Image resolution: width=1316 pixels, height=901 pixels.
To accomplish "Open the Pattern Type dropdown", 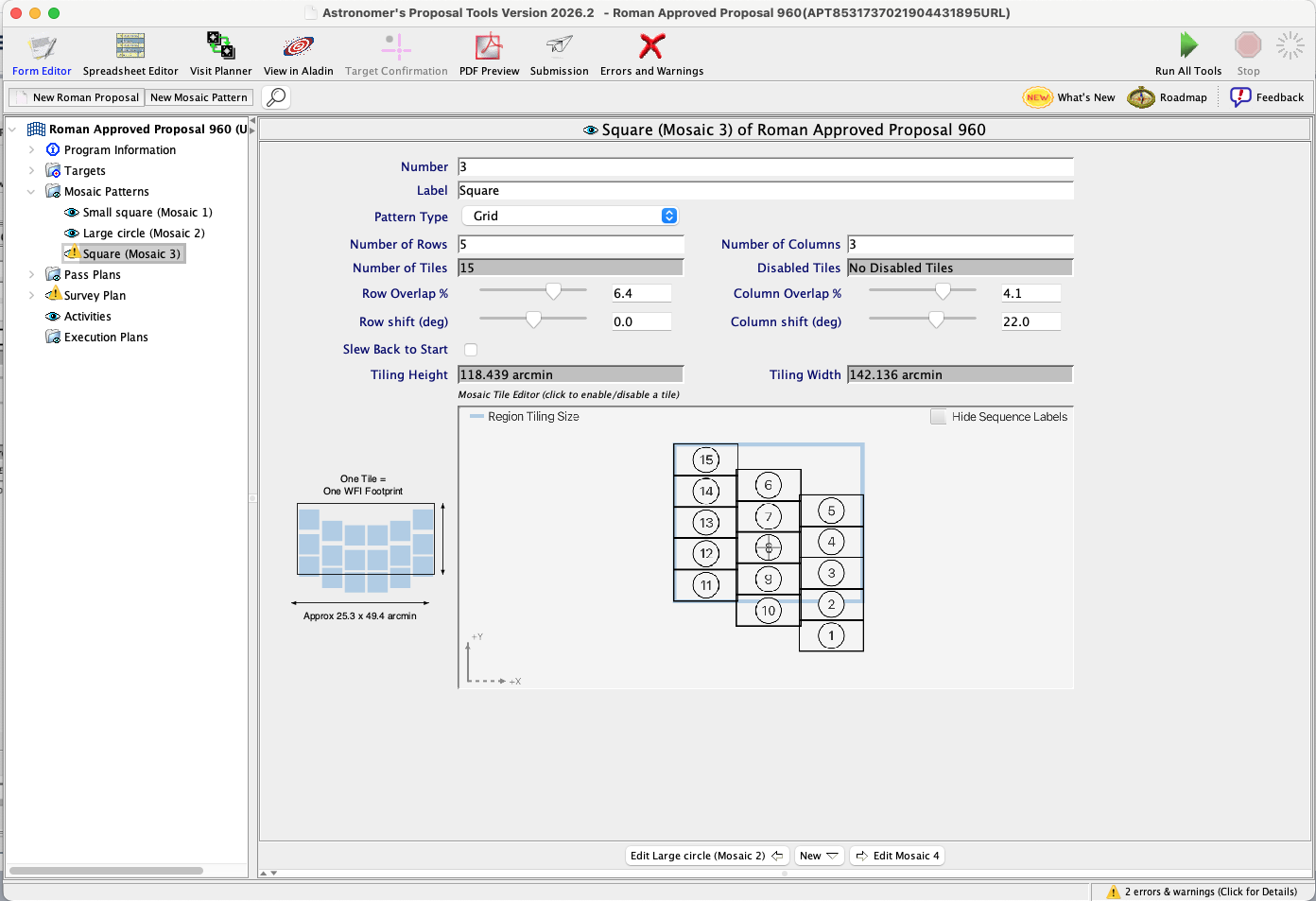I will 574,217.
